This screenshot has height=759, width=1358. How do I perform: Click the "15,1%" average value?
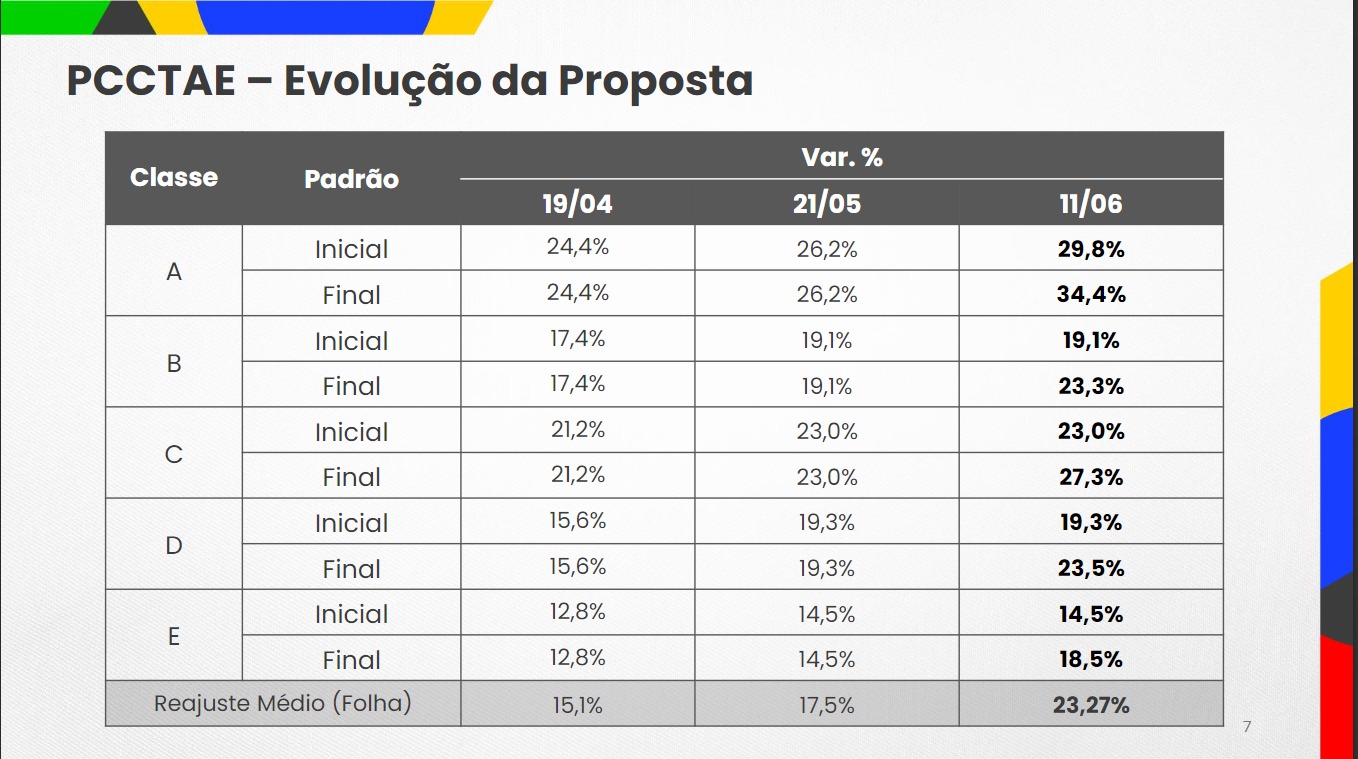pos(577,705)
